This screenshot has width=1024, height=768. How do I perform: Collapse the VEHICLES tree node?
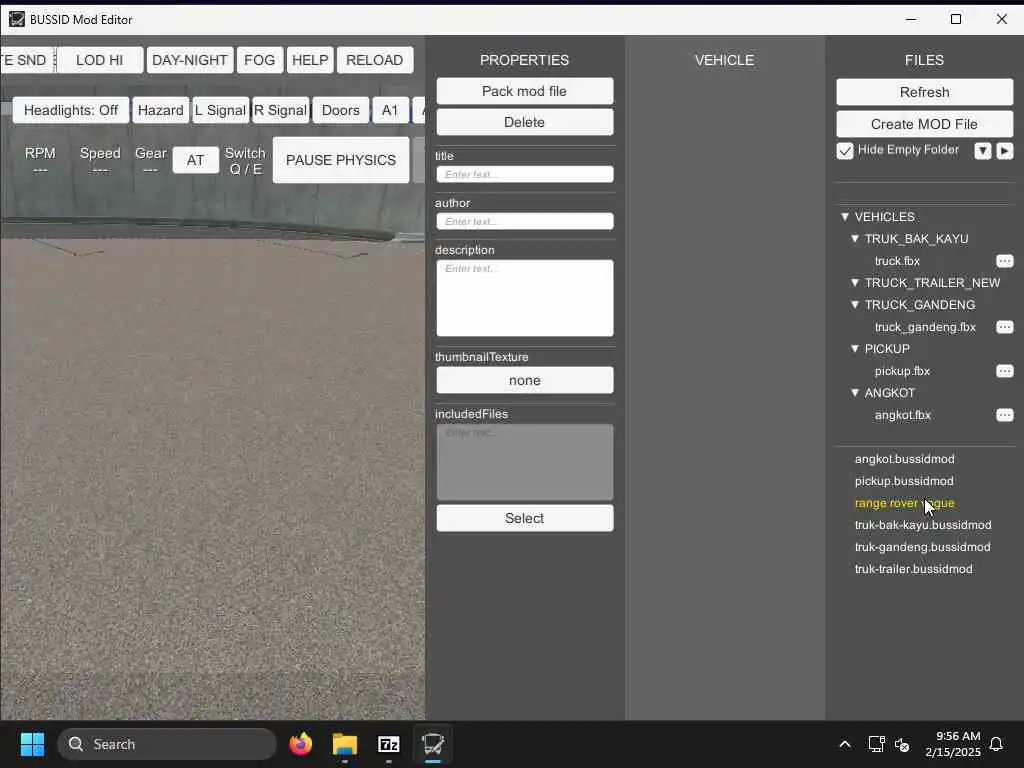845,217
